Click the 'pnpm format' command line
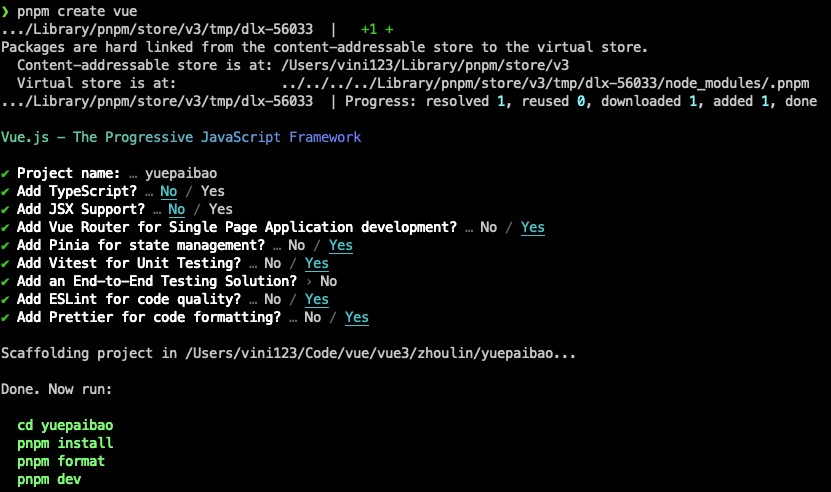Image resolution: width=831 pixels, height=492 pixels. coord(61,461)
